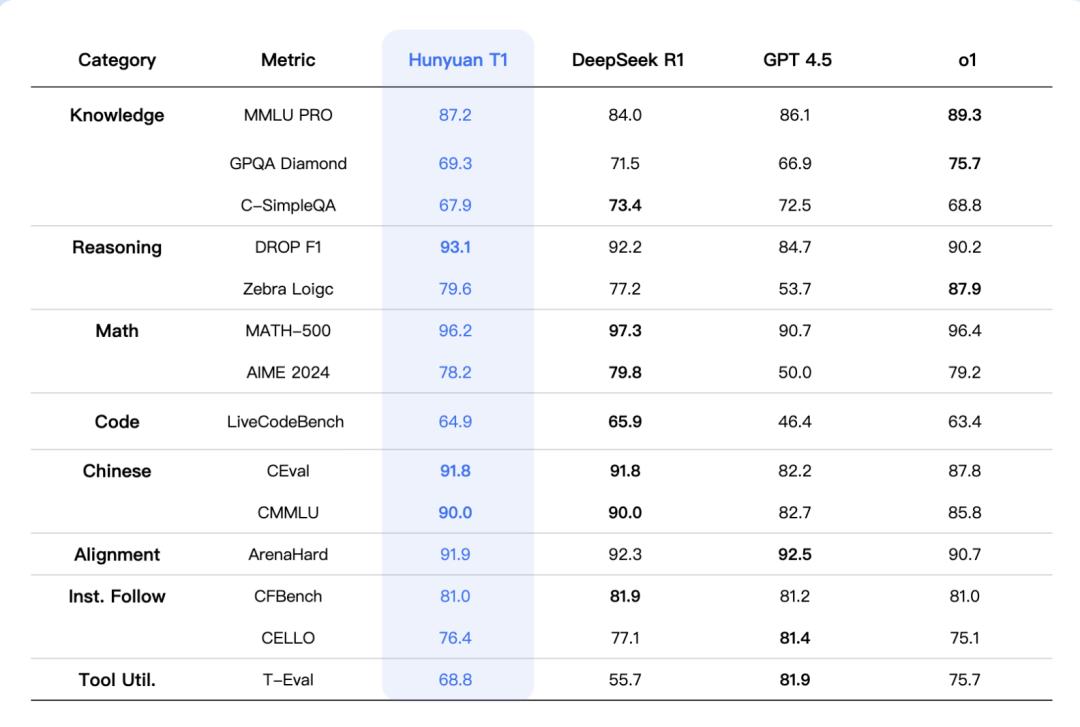This screenshot has width=1080, height=727.
Task: Click the Category column header
Action: (x=117, y=60)
